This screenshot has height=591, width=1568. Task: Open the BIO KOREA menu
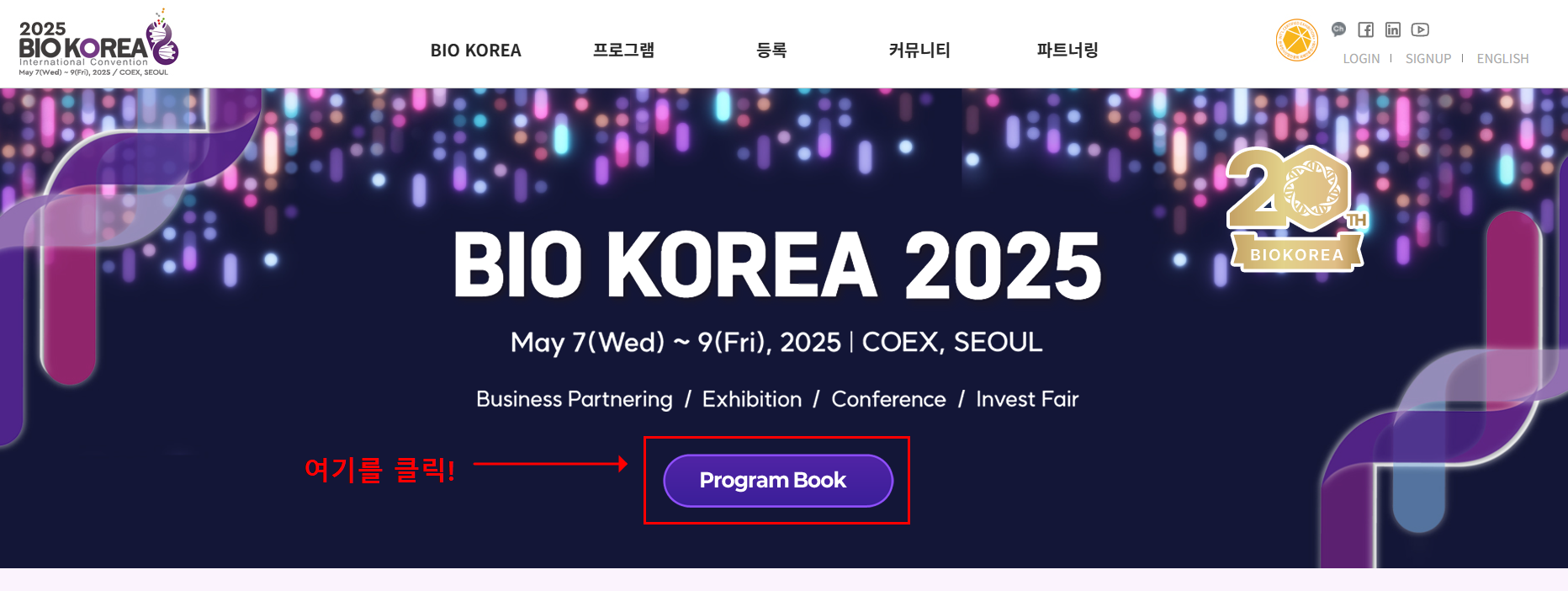tap(476, 51)
